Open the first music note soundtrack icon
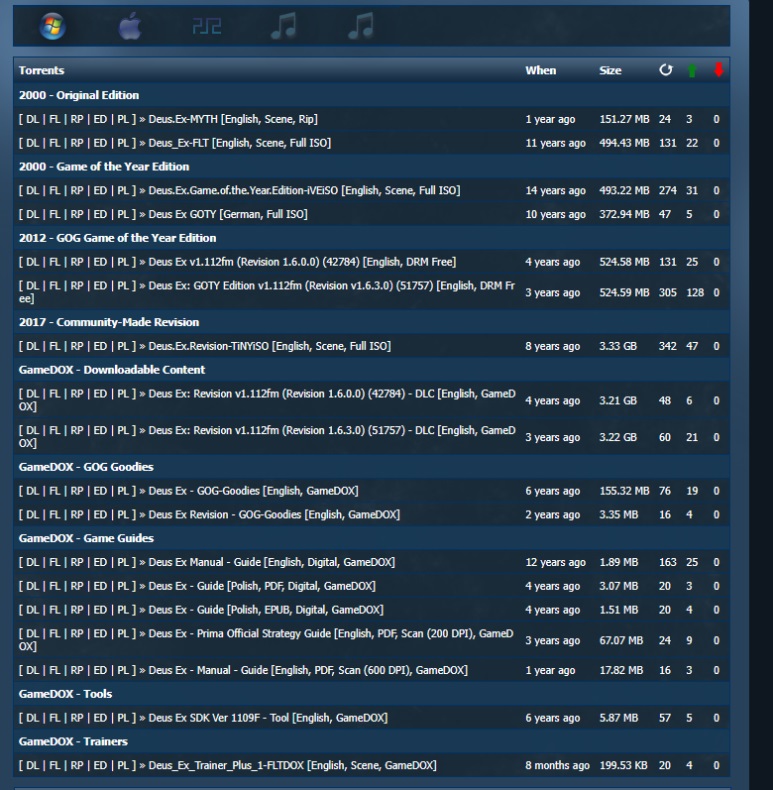The height and width of the screenshot is (790, 773). click(284, 26)
